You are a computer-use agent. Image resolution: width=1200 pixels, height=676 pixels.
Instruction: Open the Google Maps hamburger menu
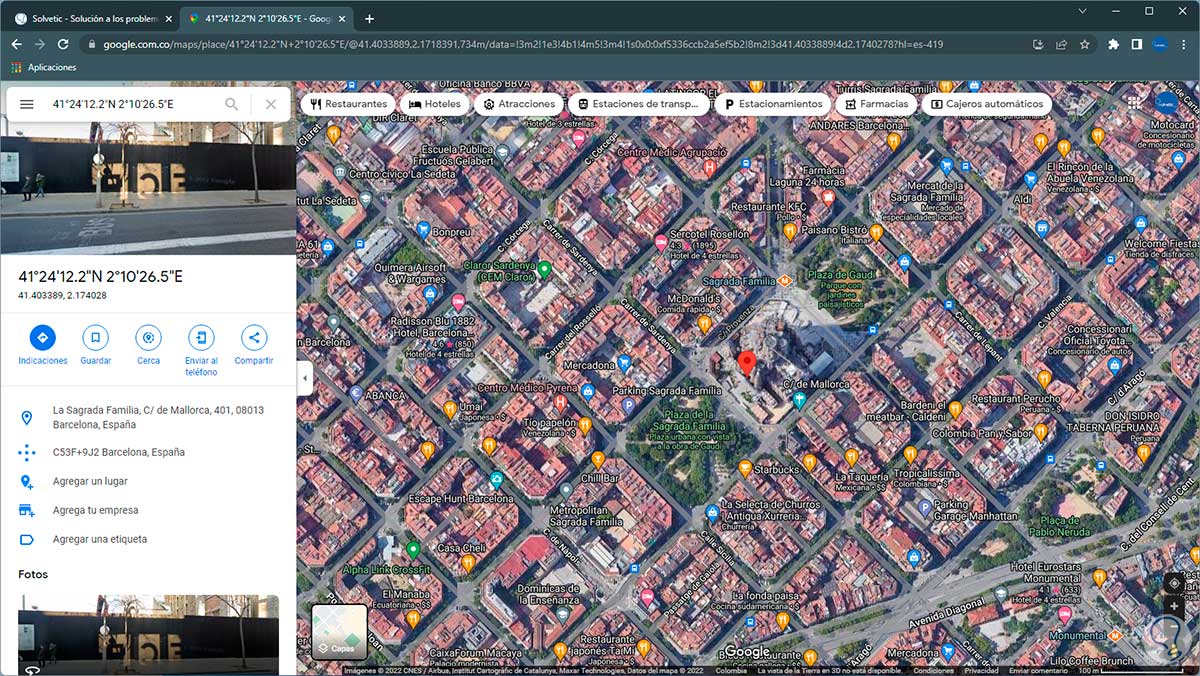coord(27,104)
